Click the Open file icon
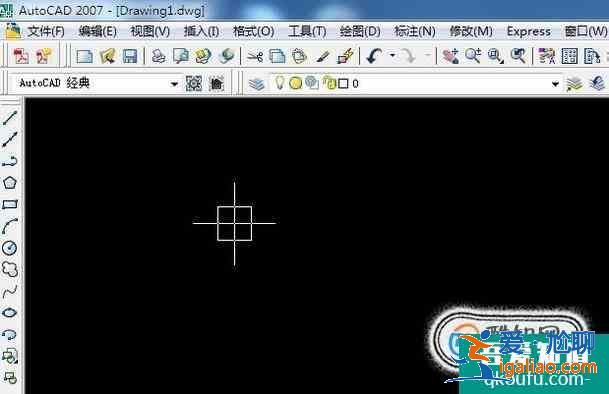The image size is (609, 394). pos(107,57)
